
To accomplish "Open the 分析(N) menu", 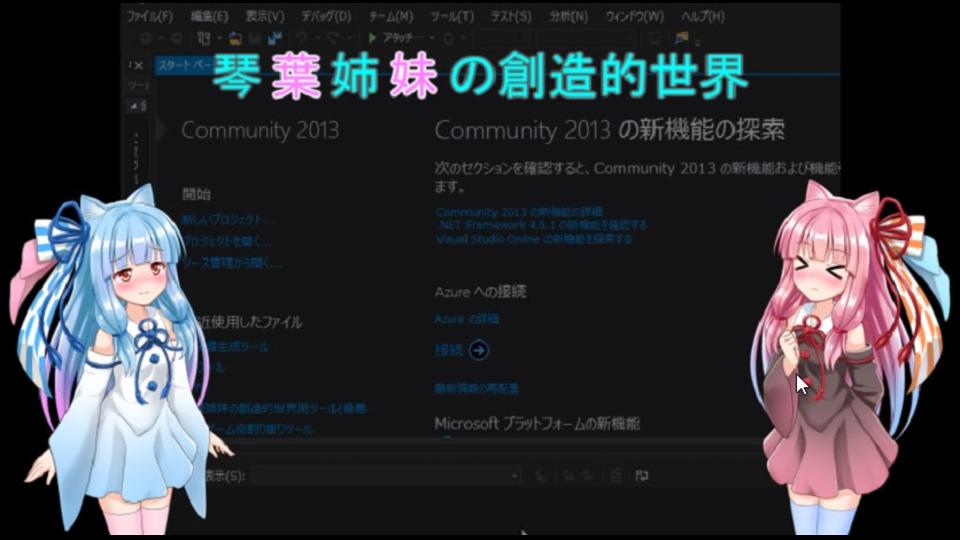I will (568, 17).
